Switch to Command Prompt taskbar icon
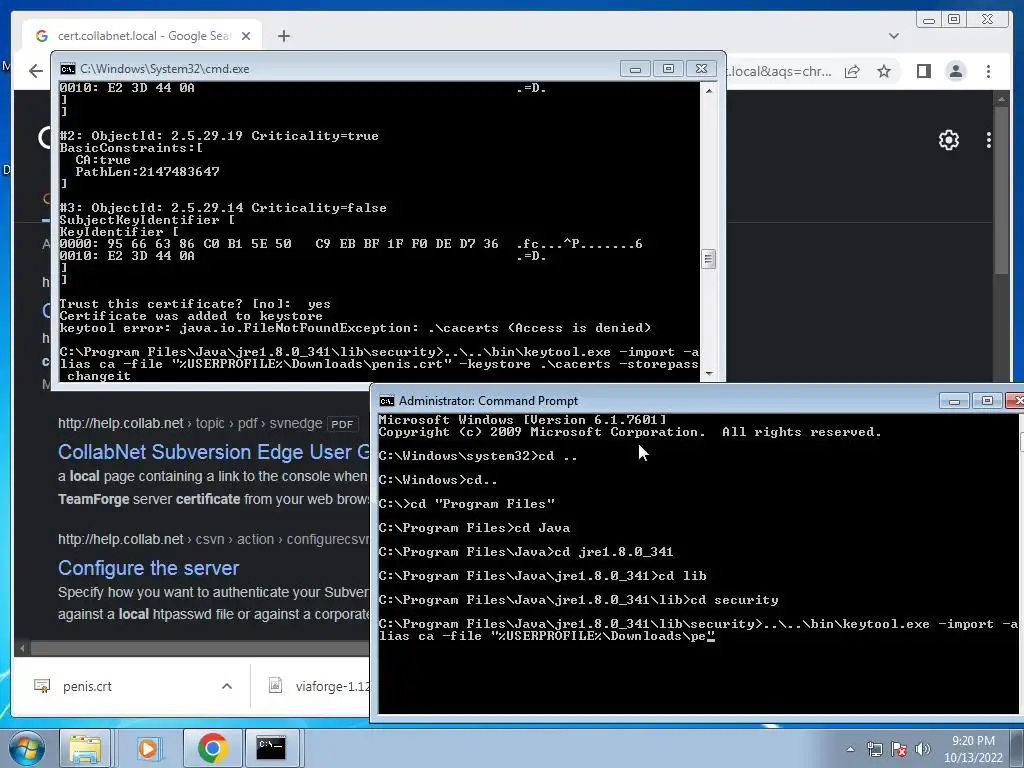Screen dimensions: 1024x768 click(270, 748)
